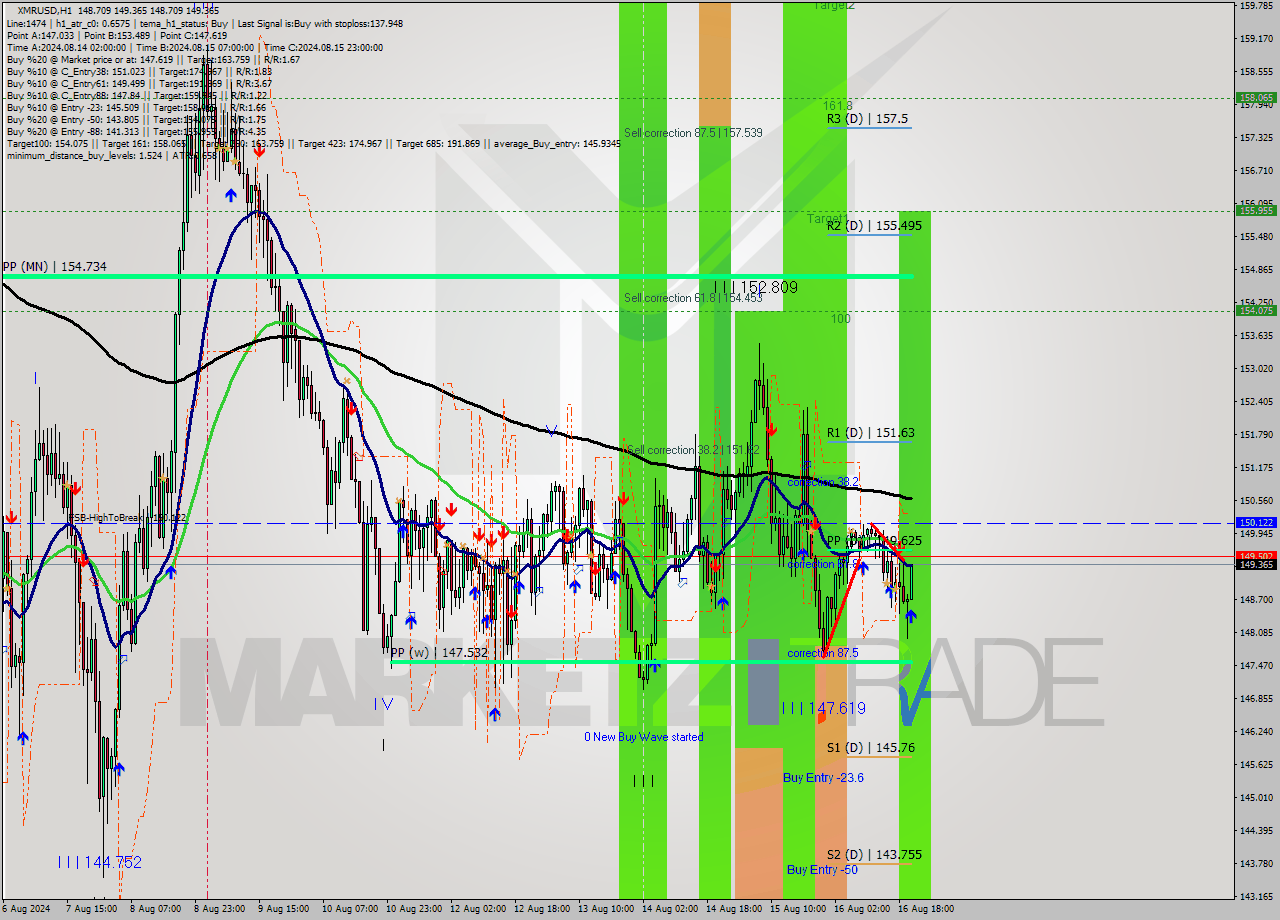Image resolution: width=1280 pixels, height=920 pixels.
Task: Click the 'PP (w) | 147.532' weekly pivot label
Action: pyautogui.click(x=439, y=651)
